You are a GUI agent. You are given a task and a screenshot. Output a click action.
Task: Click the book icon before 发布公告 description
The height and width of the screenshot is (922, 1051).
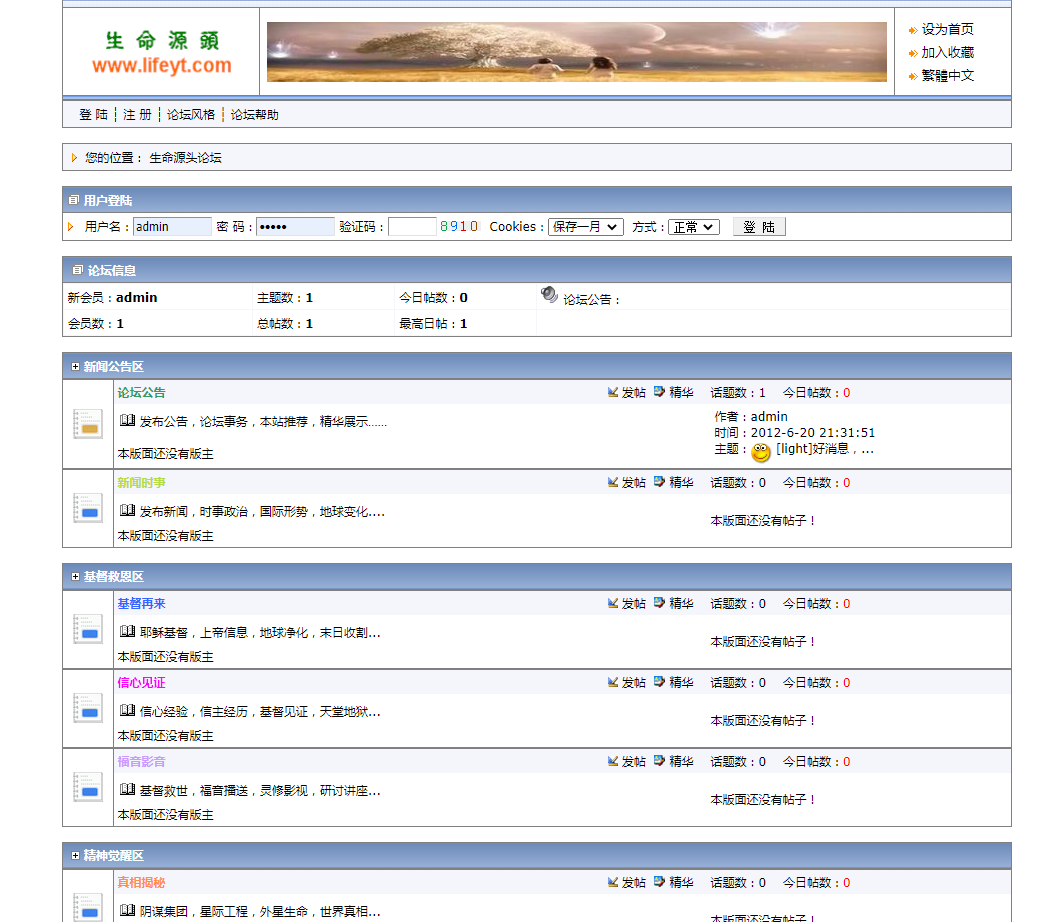(x=127, y=420)
